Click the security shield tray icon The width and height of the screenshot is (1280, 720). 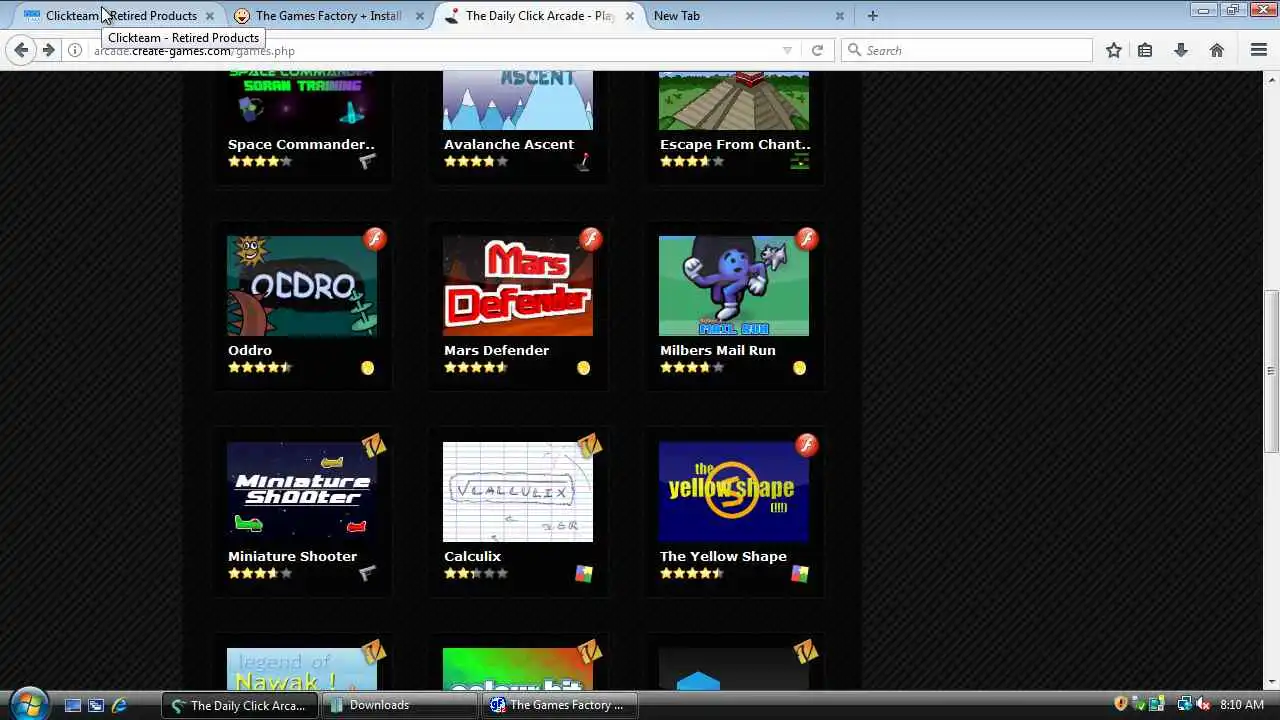1121,705
